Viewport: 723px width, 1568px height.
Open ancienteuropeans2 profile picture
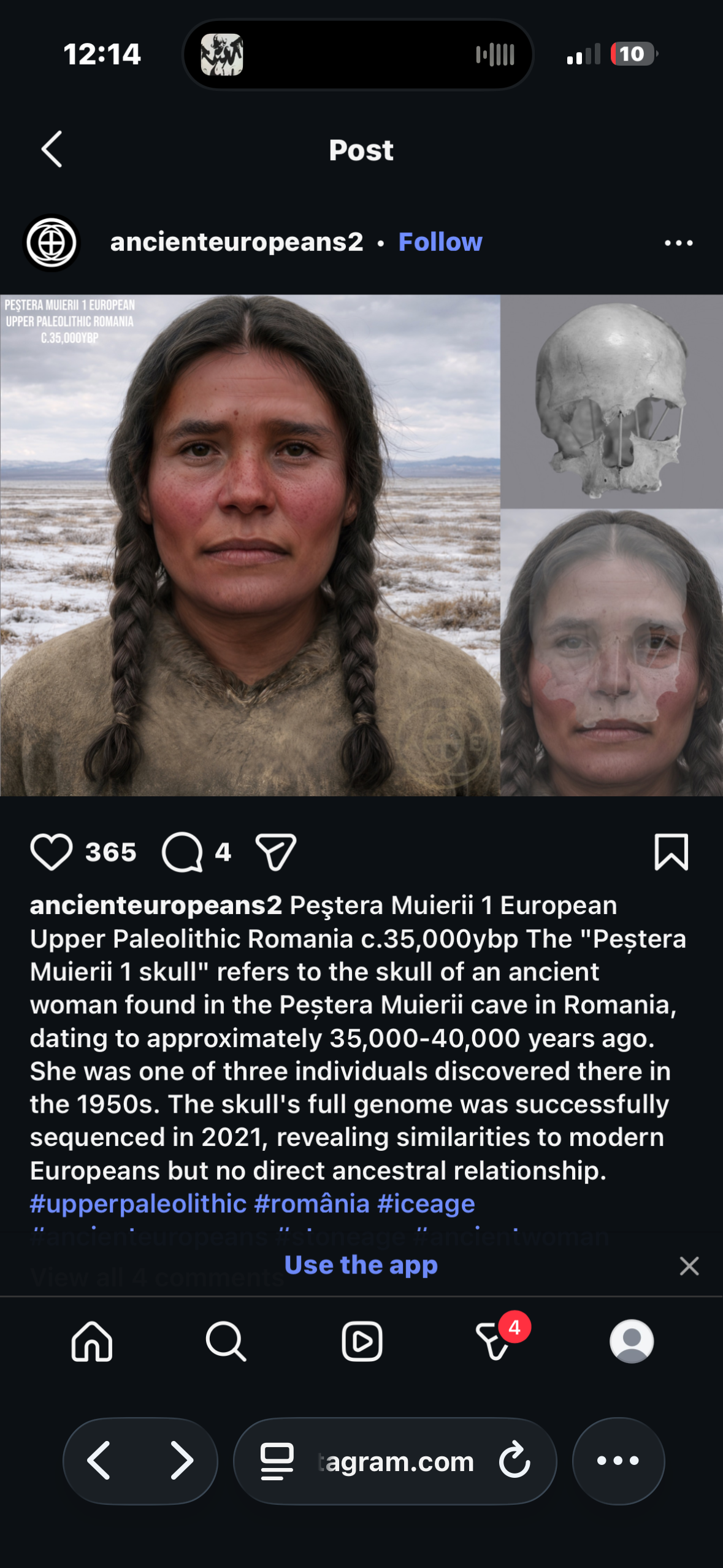[52, 242]
